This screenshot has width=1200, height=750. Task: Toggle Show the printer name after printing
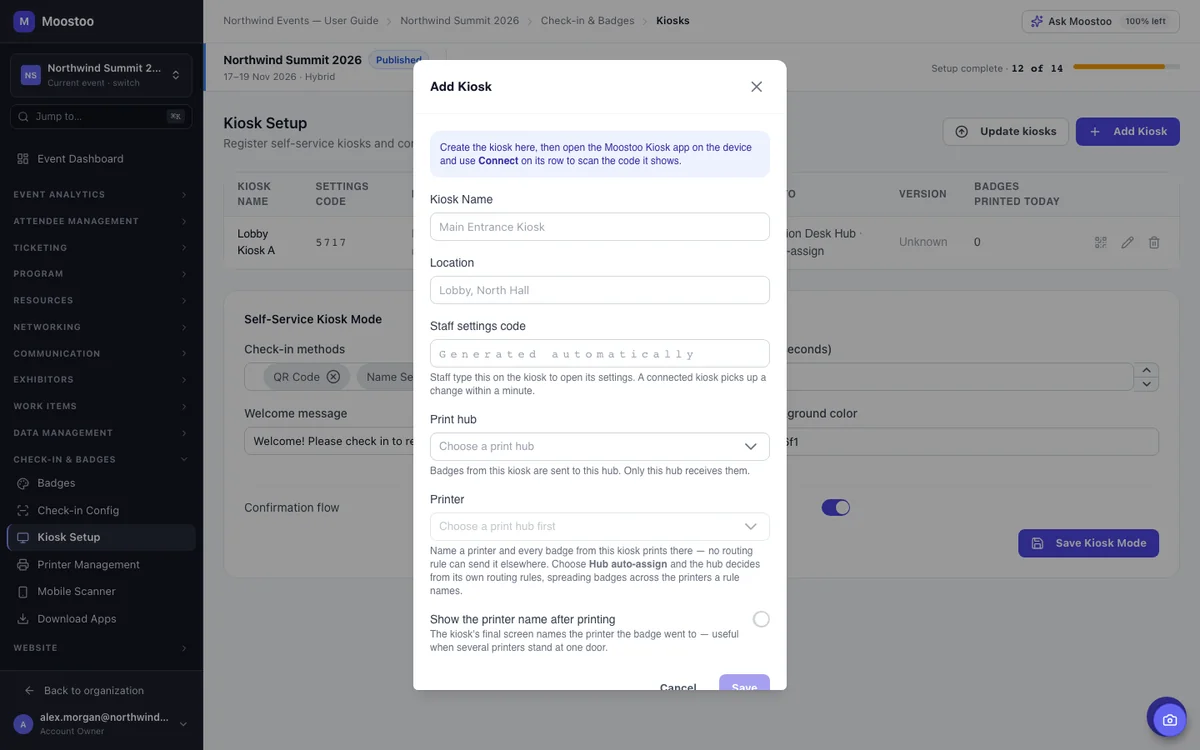(x=761, y=619)
